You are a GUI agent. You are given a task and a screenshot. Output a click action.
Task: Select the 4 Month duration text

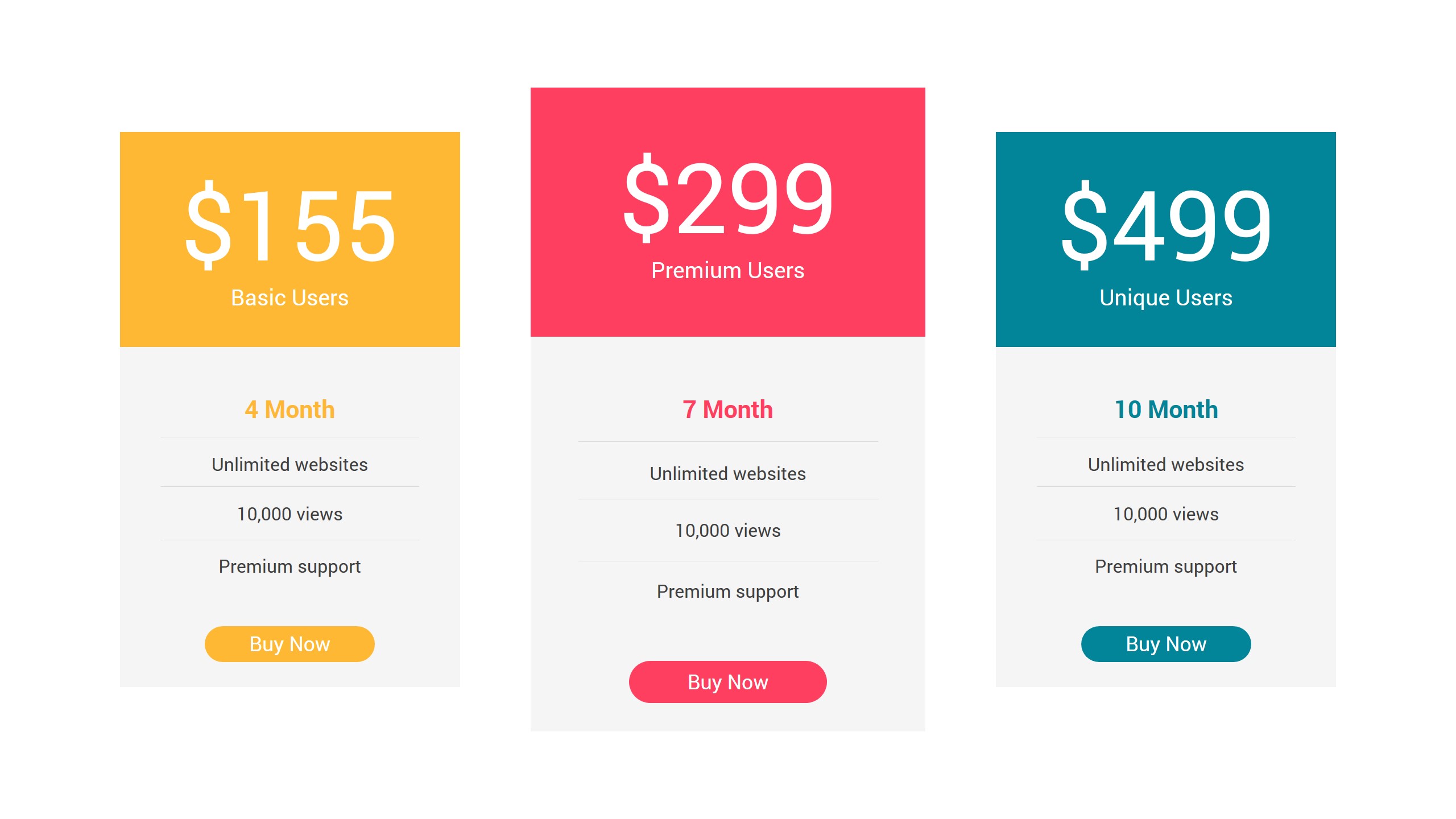289,408
